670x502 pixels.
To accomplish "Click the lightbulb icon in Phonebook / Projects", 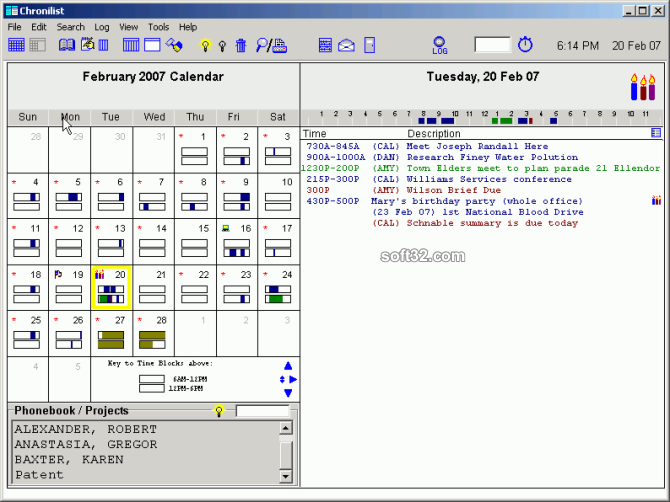I will [219, 411].
